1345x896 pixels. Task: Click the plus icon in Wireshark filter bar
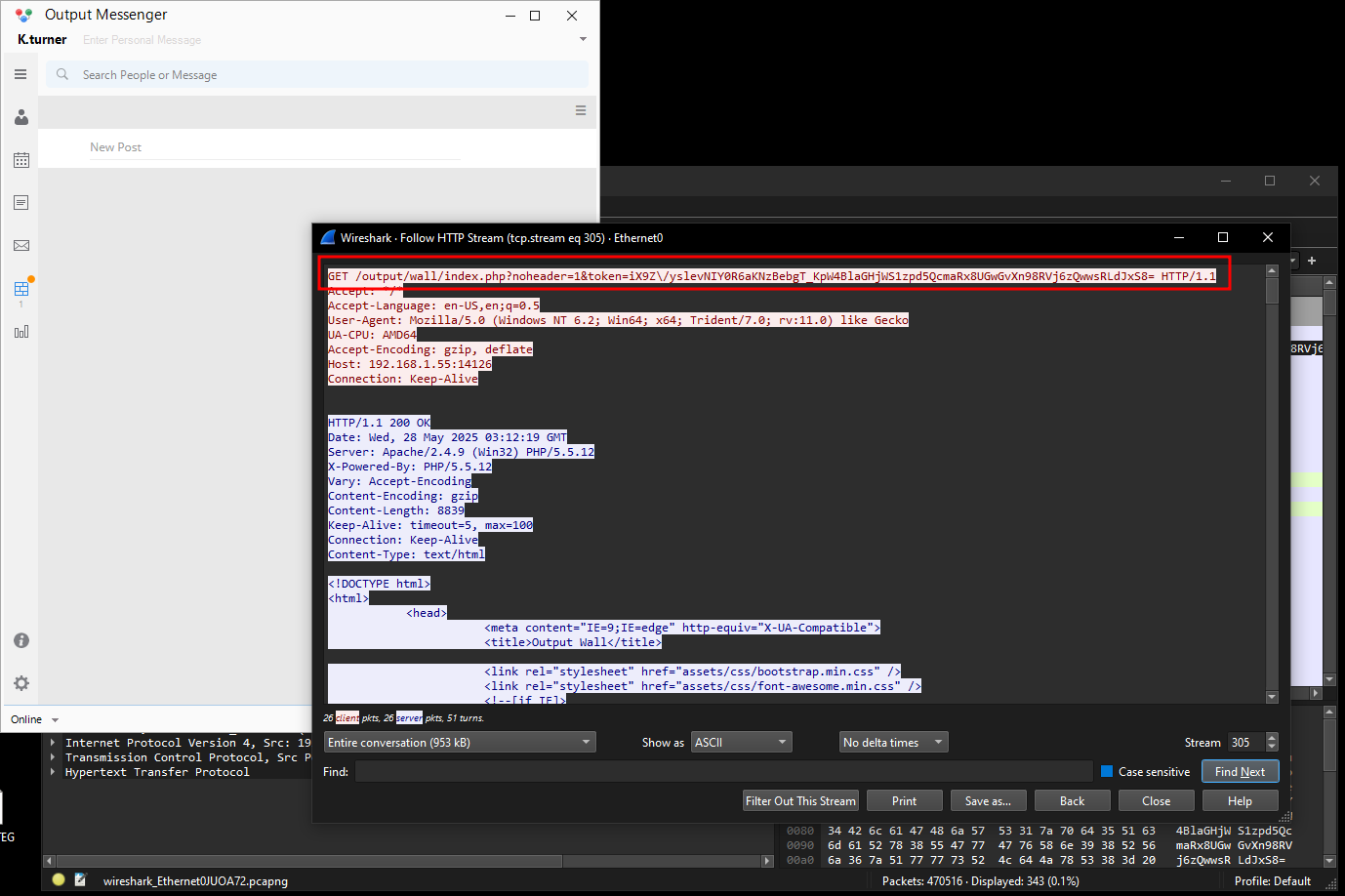[x=1312, y=261]
